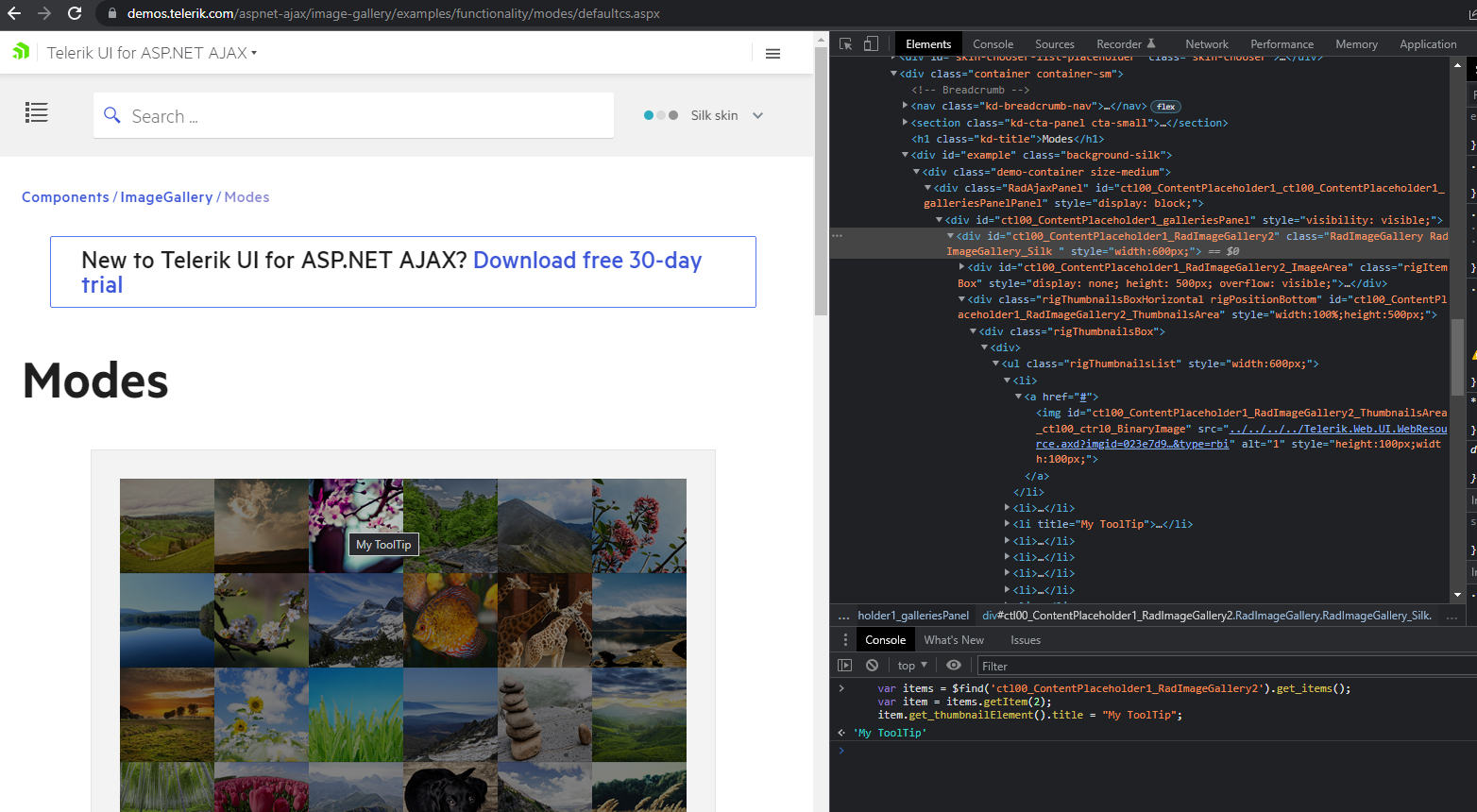The image size is (1477, 812).
Task: Expand the li title="My ToolTip" node
Action: 1008,524
